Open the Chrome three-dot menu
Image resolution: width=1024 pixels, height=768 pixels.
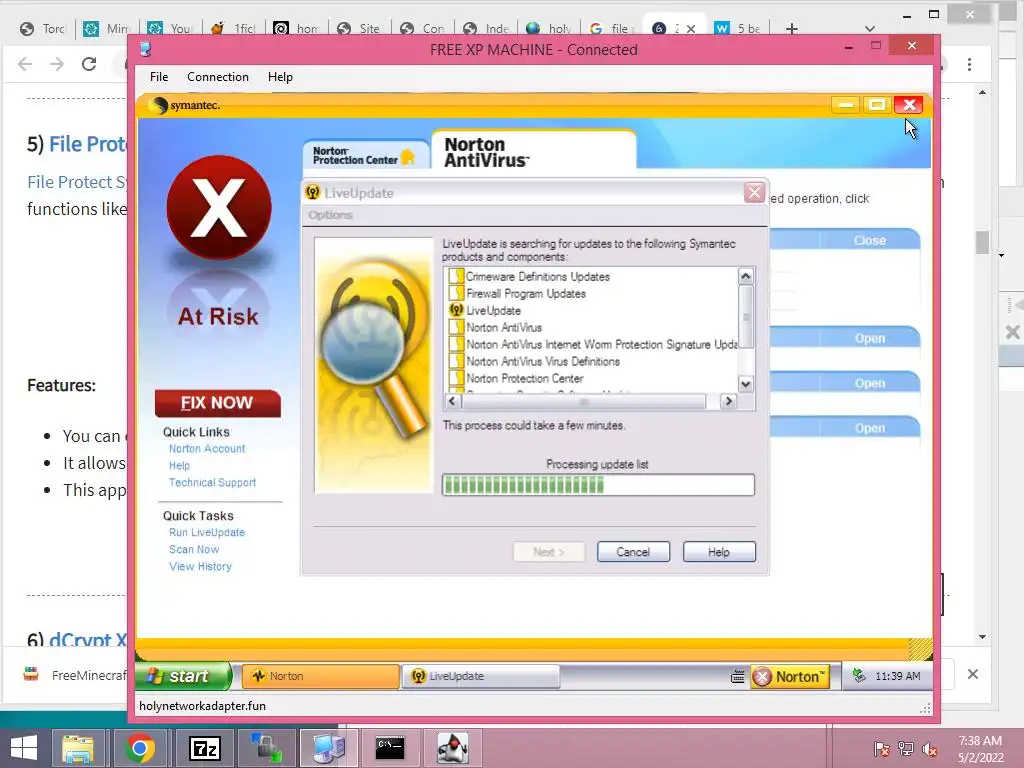(x=969, y=64)
